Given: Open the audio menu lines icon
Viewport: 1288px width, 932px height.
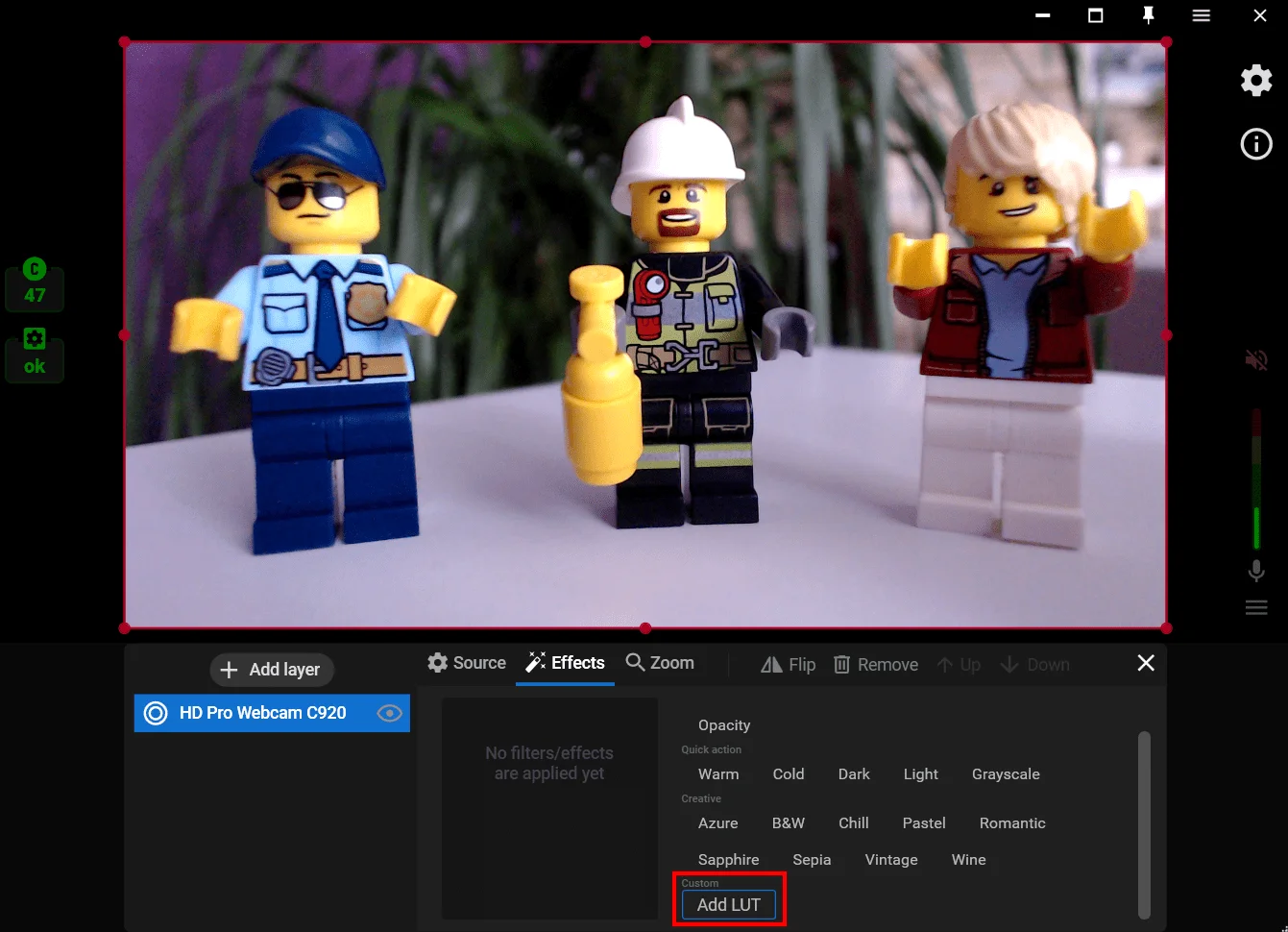Looking at the screenshot, I should [1256, 608].
